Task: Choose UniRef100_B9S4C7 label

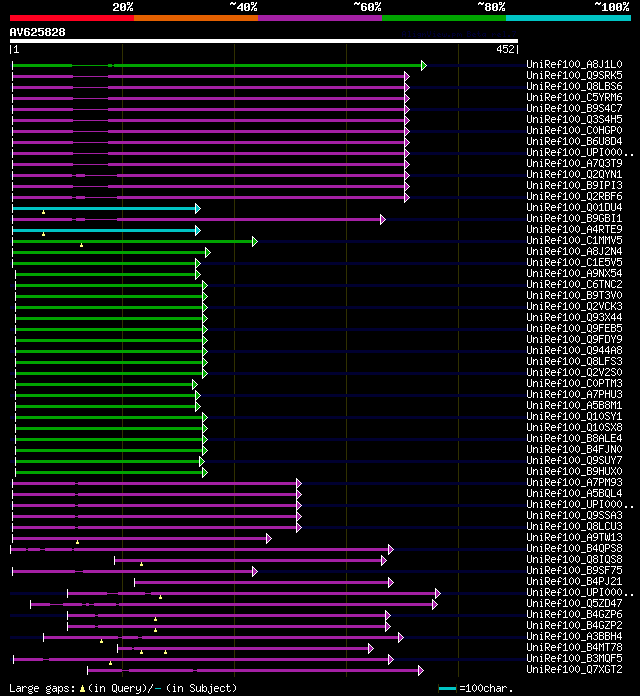Action: coord(574,108)
